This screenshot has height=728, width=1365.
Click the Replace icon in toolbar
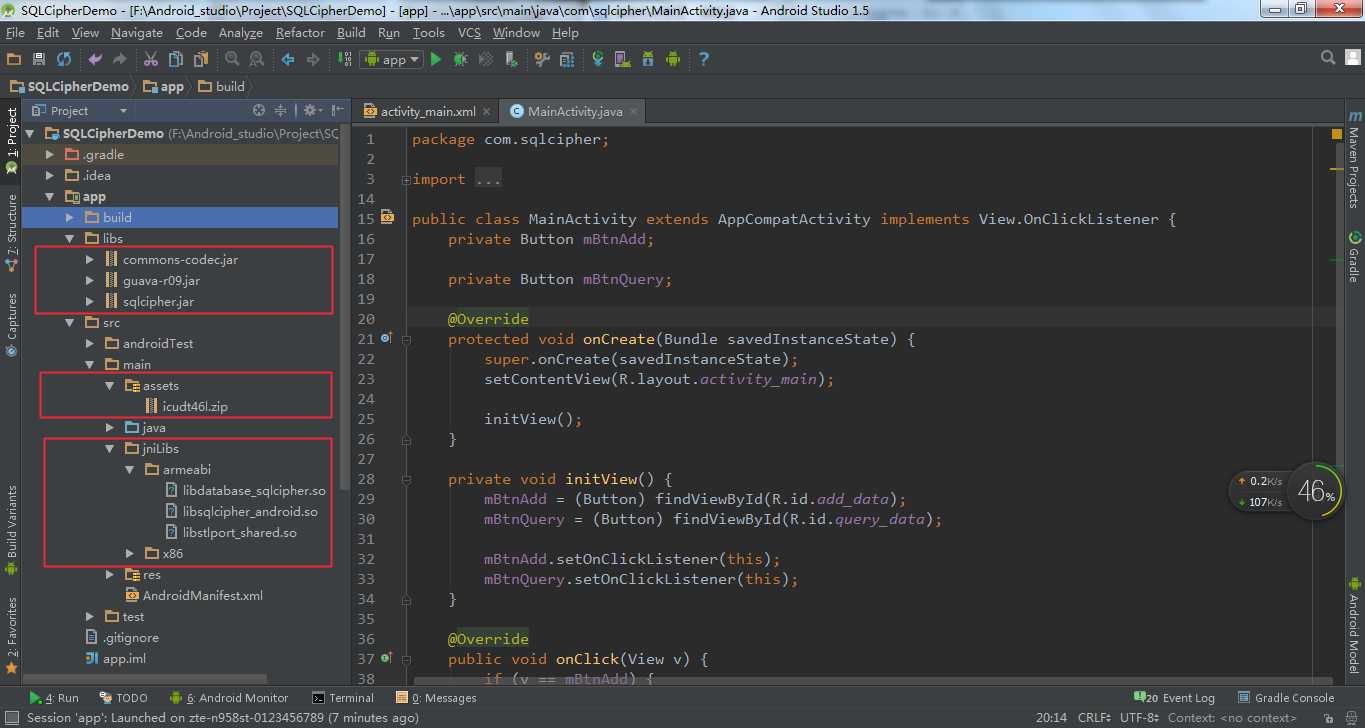[256, 60]
